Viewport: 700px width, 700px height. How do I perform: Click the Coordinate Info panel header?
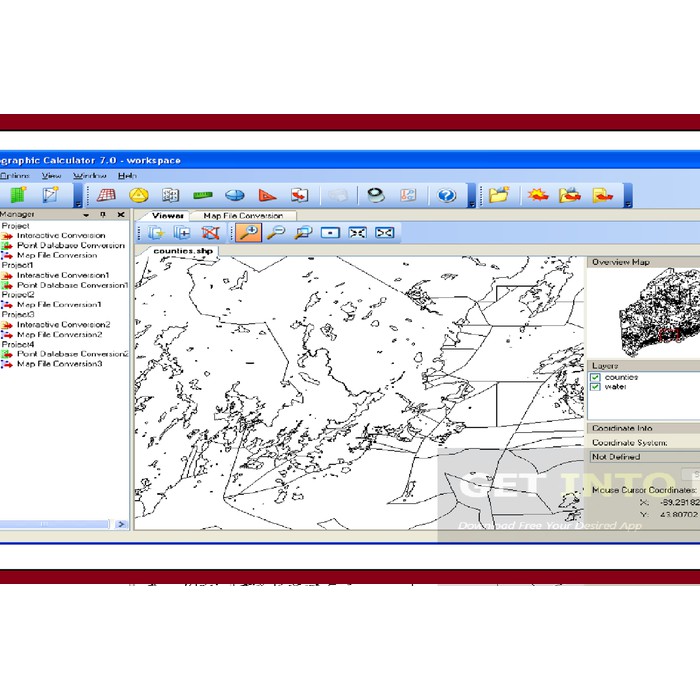pyautogui.click(x=645, y=428)
